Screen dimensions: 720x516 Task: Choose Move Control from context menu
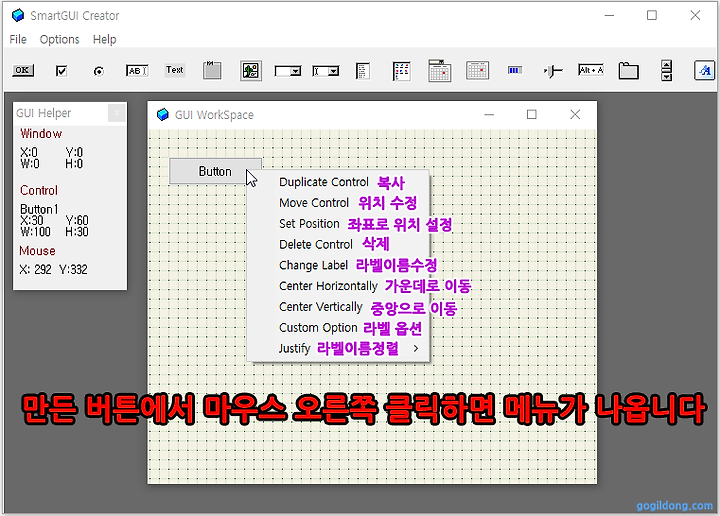click(x=338, y=203)
